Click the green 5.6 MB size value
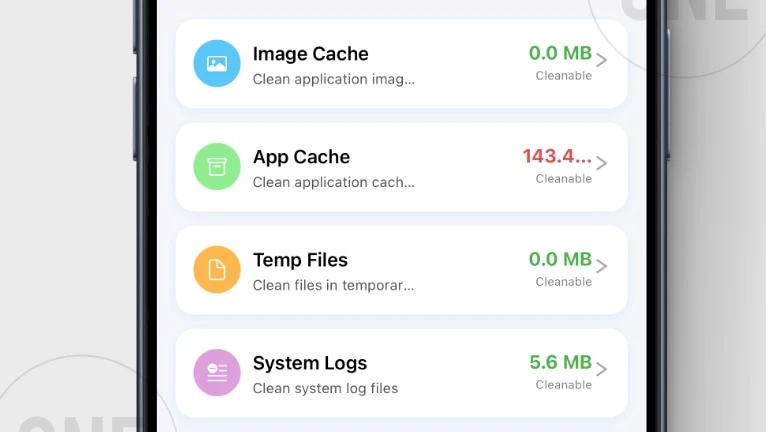The image size is (766, 432). [x=560, y=362]
